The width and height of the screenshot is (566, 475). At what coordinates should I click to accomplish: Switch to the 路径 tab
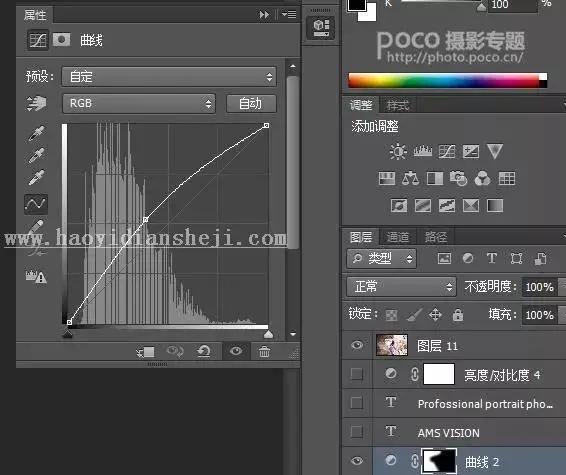tap(436, 237)
